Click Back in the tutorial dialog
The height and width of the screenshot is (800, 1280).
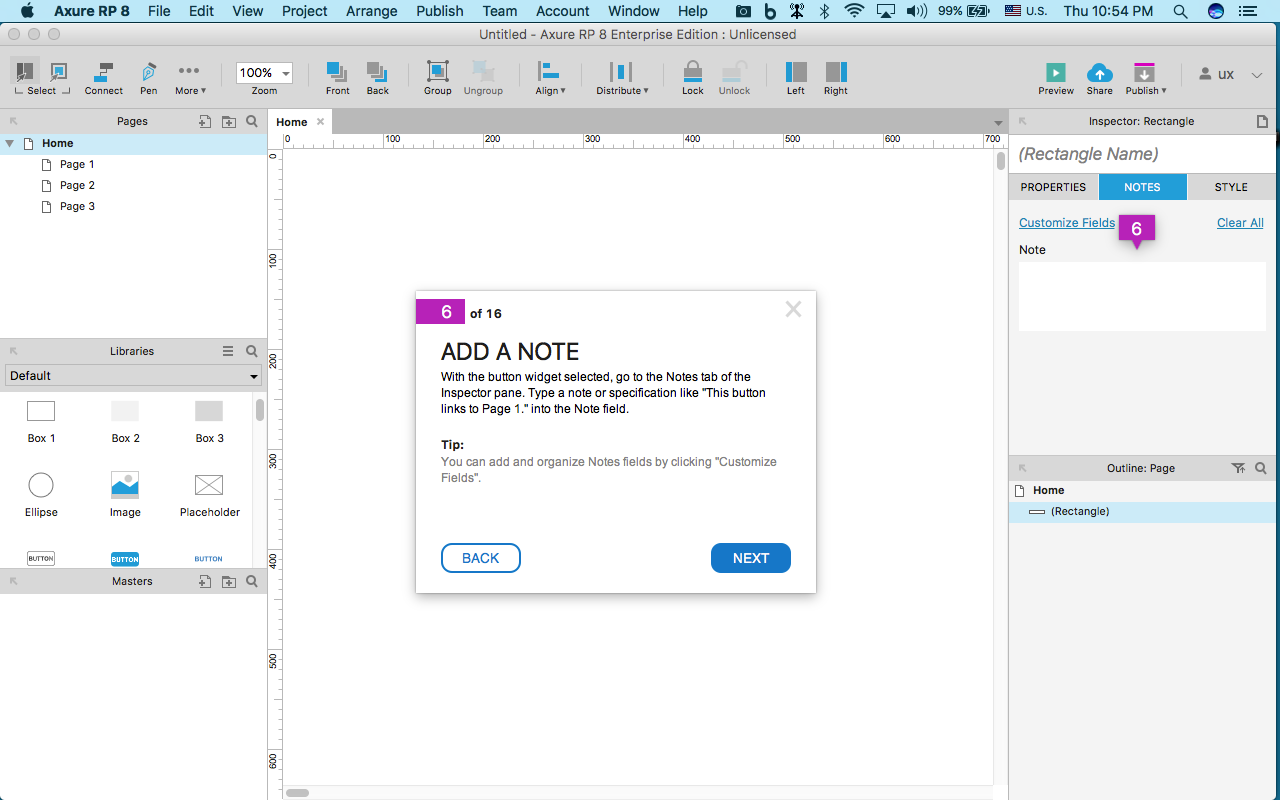[x=481, y=558]
